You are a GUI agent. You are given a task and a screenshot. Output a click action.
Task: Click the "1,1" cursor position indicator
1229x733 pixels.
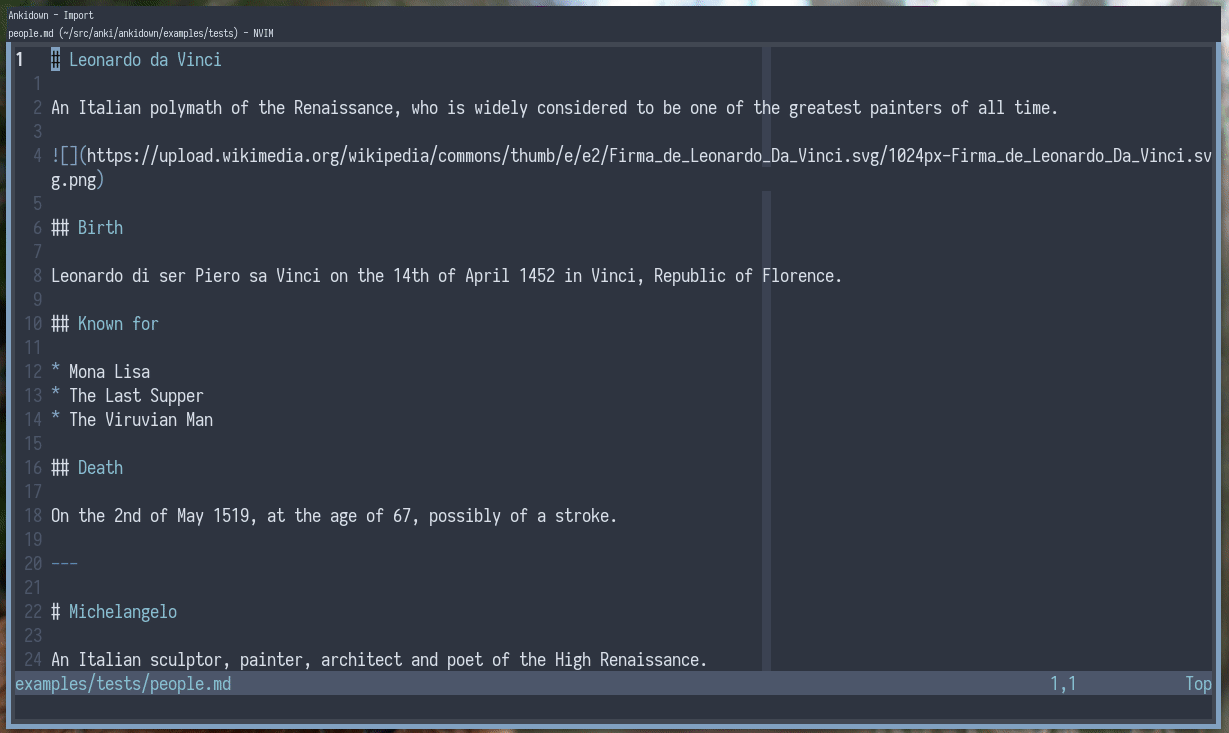(x=1062, y=684)
